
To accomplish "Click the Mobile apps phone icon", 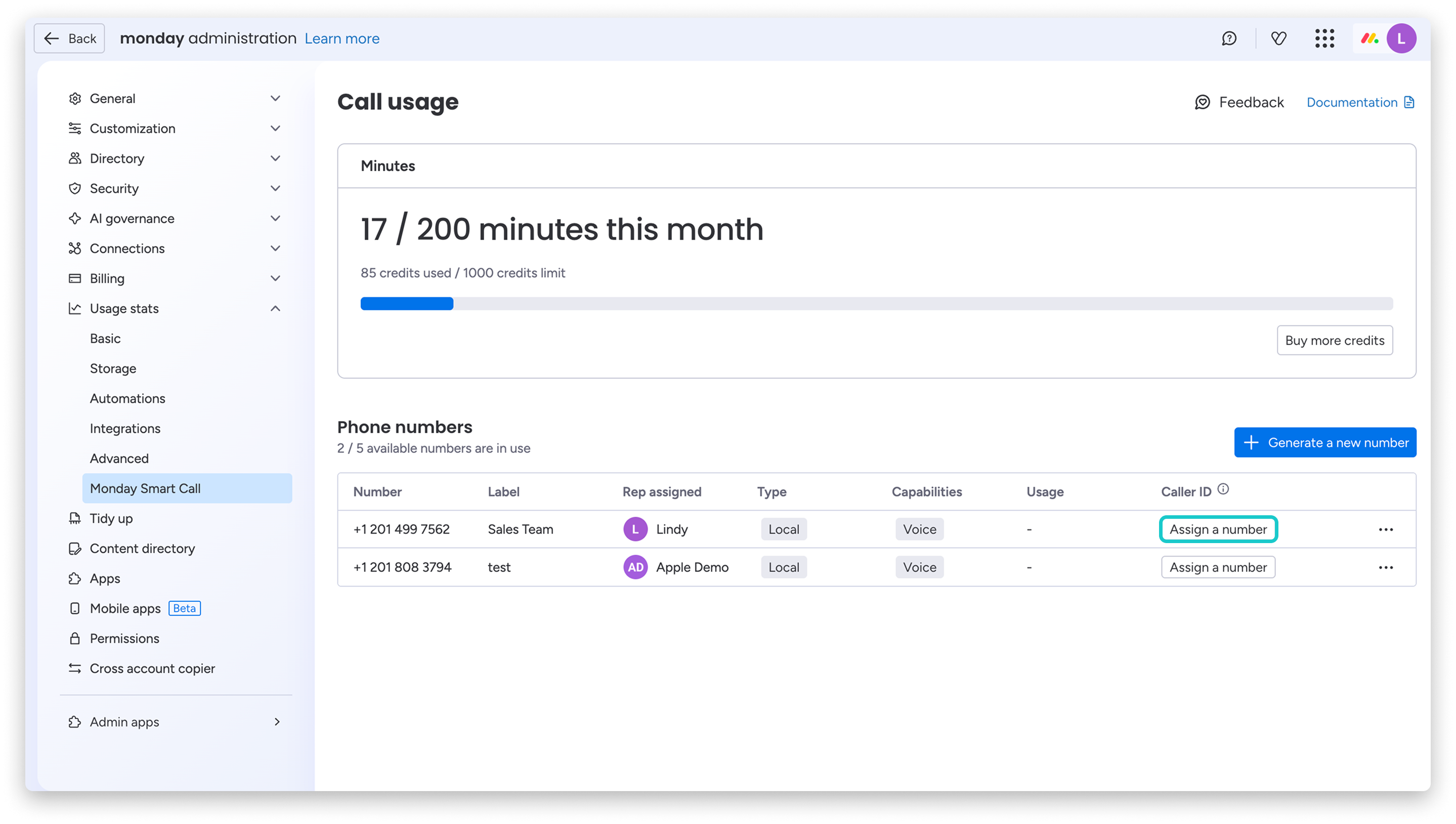I will (75, 608).
